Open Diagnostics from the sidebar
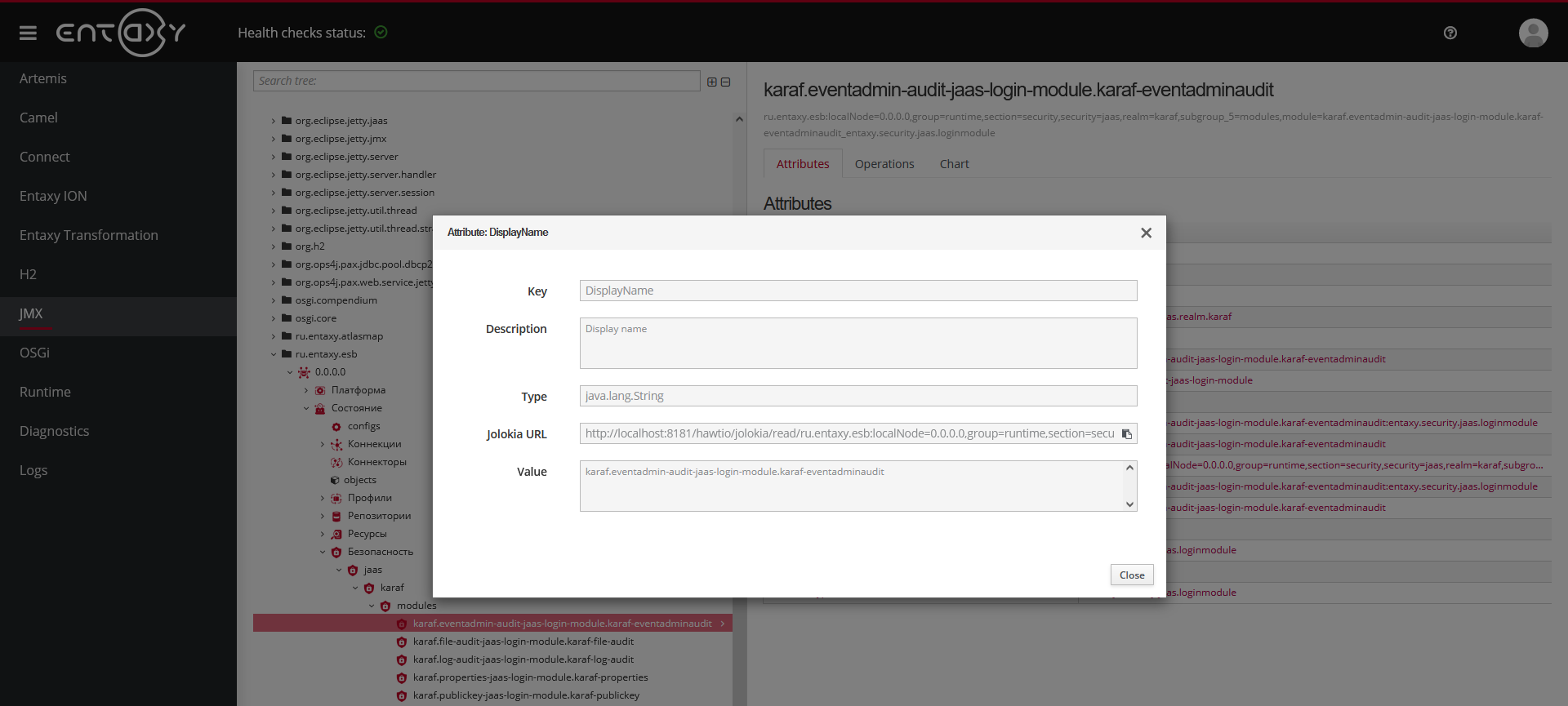The width and height of the screenshot is (1568, 706). pos(54,431)
